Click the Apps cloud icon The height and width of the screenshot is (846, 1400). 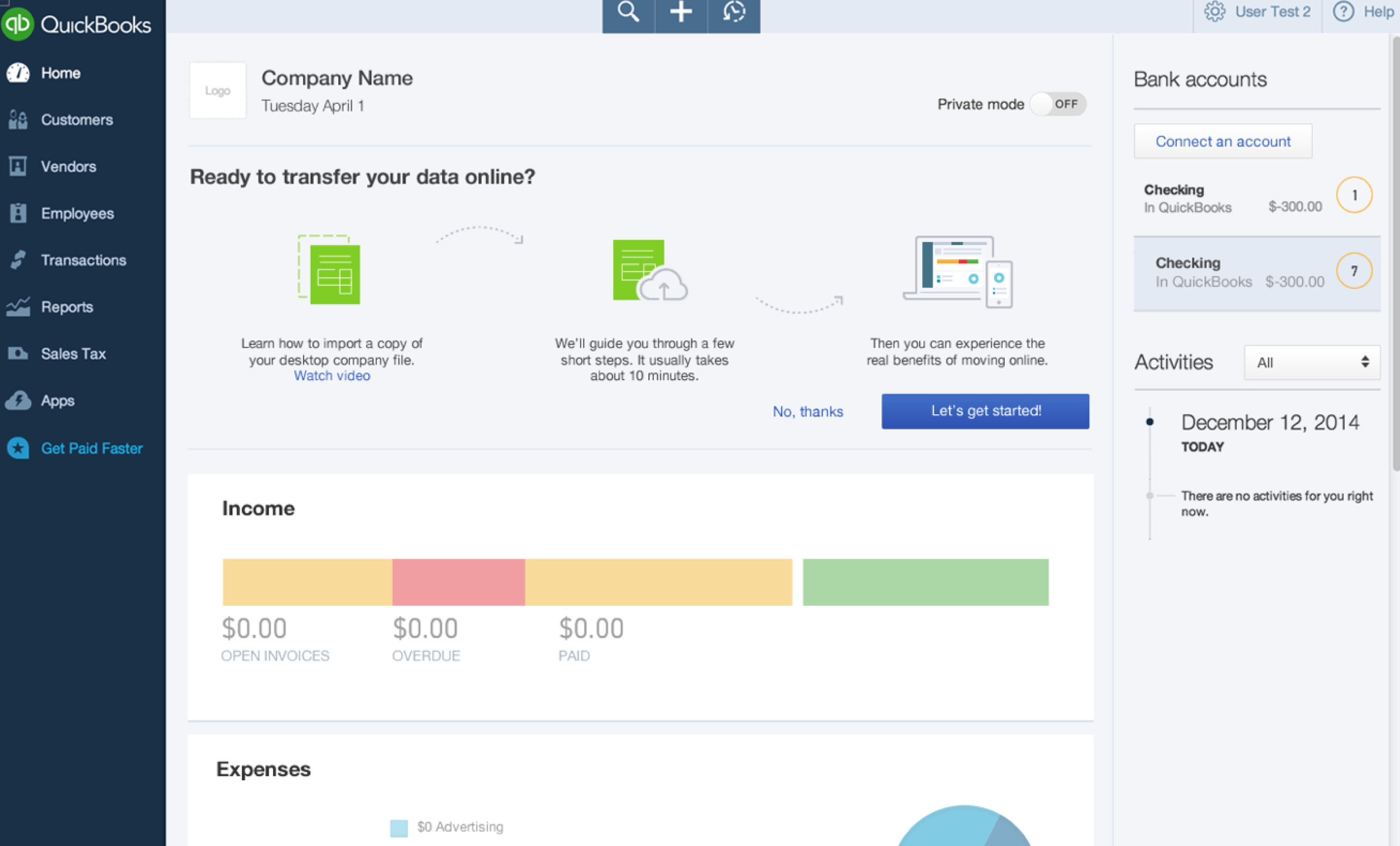click(x=18, y=401)
